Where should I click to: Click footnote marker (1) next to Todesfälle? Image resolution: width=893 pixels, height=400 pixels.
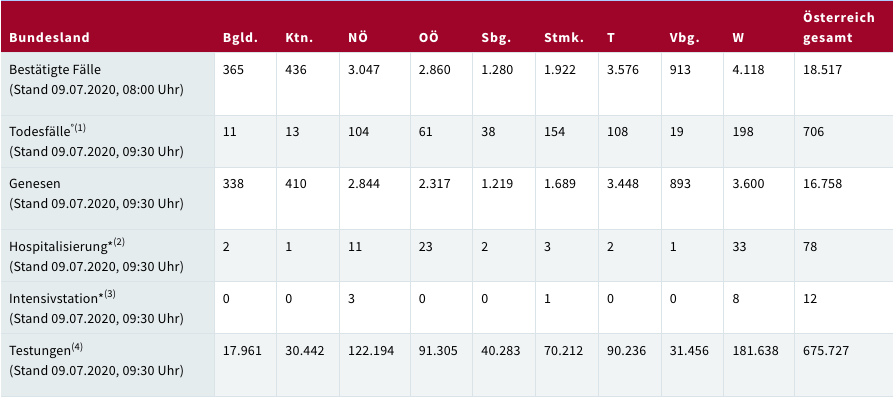(79, 127)
